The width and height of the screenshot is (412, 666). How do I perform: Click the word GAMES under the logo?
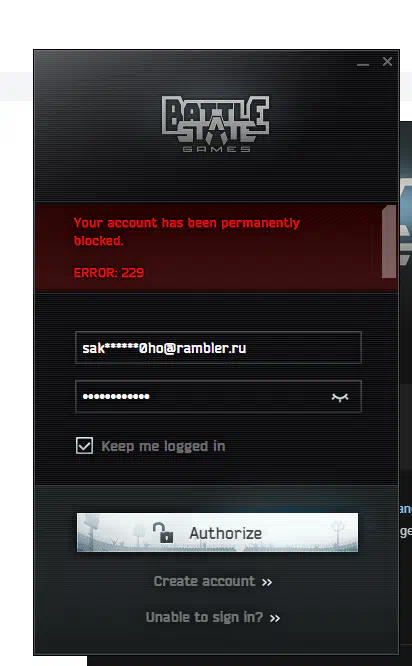216,149
